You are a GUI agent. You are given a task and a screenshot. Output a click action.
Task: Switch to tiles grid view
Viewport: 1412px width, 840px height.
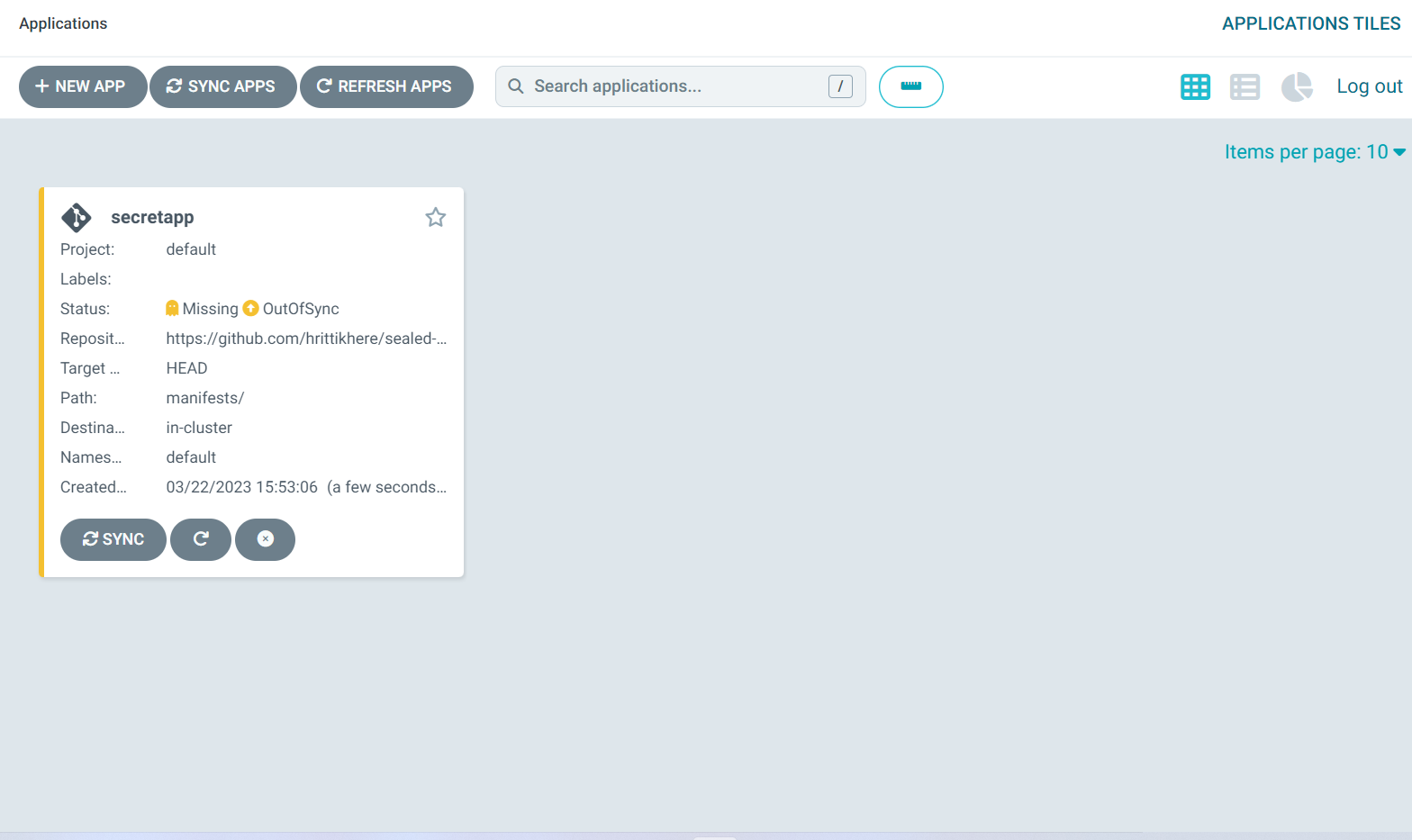point(1195,87)
